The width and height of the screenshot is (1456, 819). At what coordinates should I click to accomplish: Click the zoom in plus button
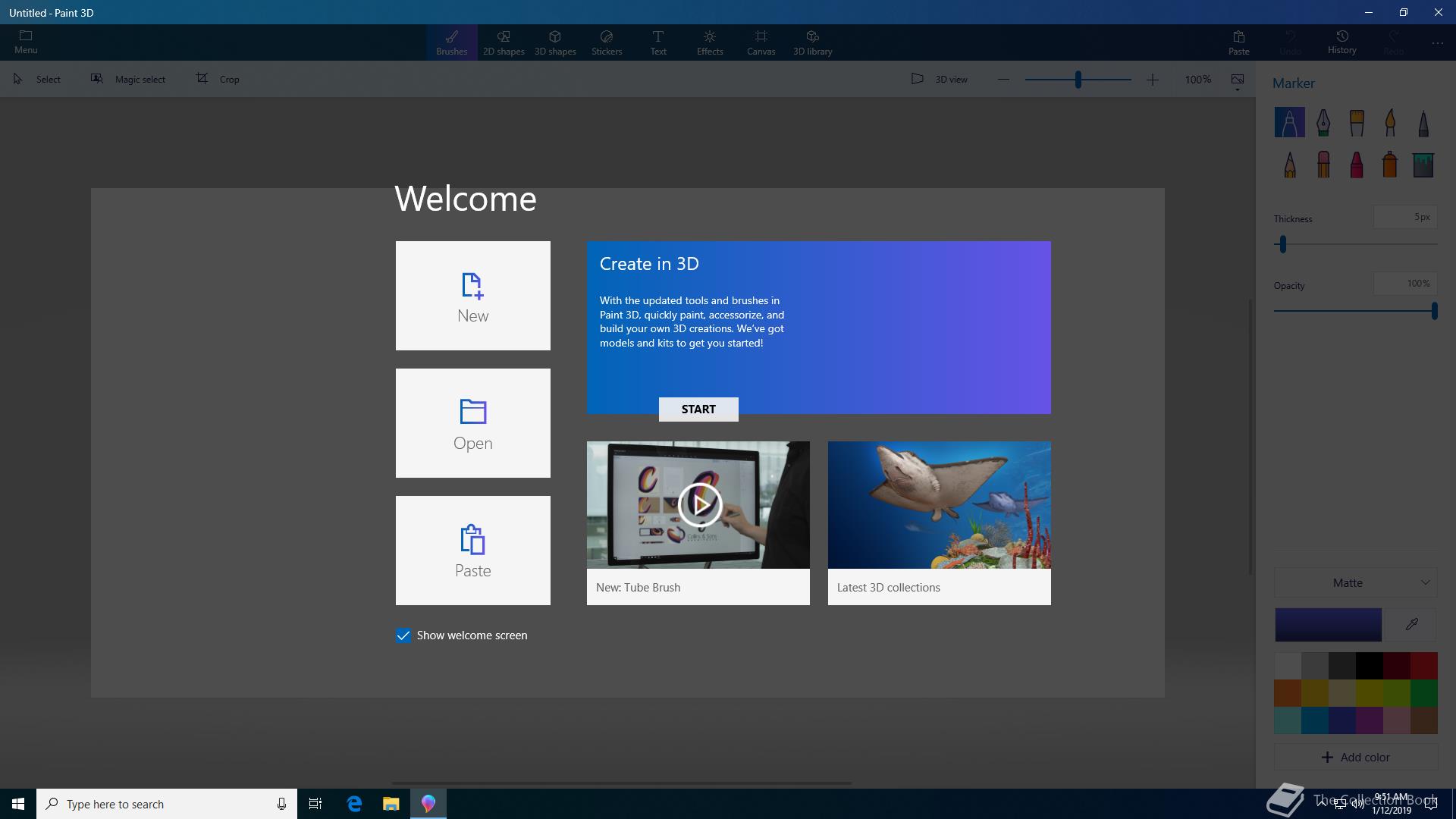1152,79
